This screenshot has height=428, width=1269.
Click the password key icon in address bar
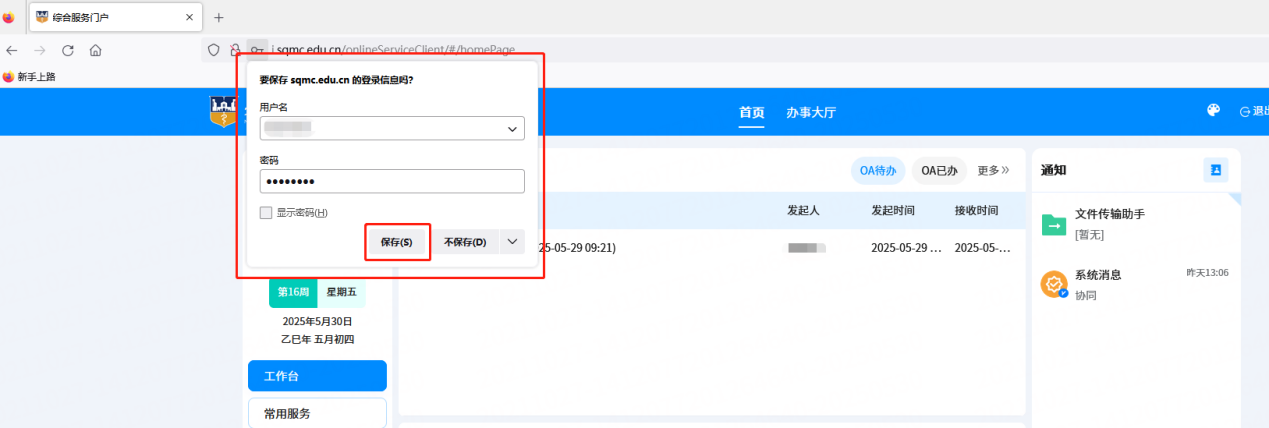(x=257, y=50)
